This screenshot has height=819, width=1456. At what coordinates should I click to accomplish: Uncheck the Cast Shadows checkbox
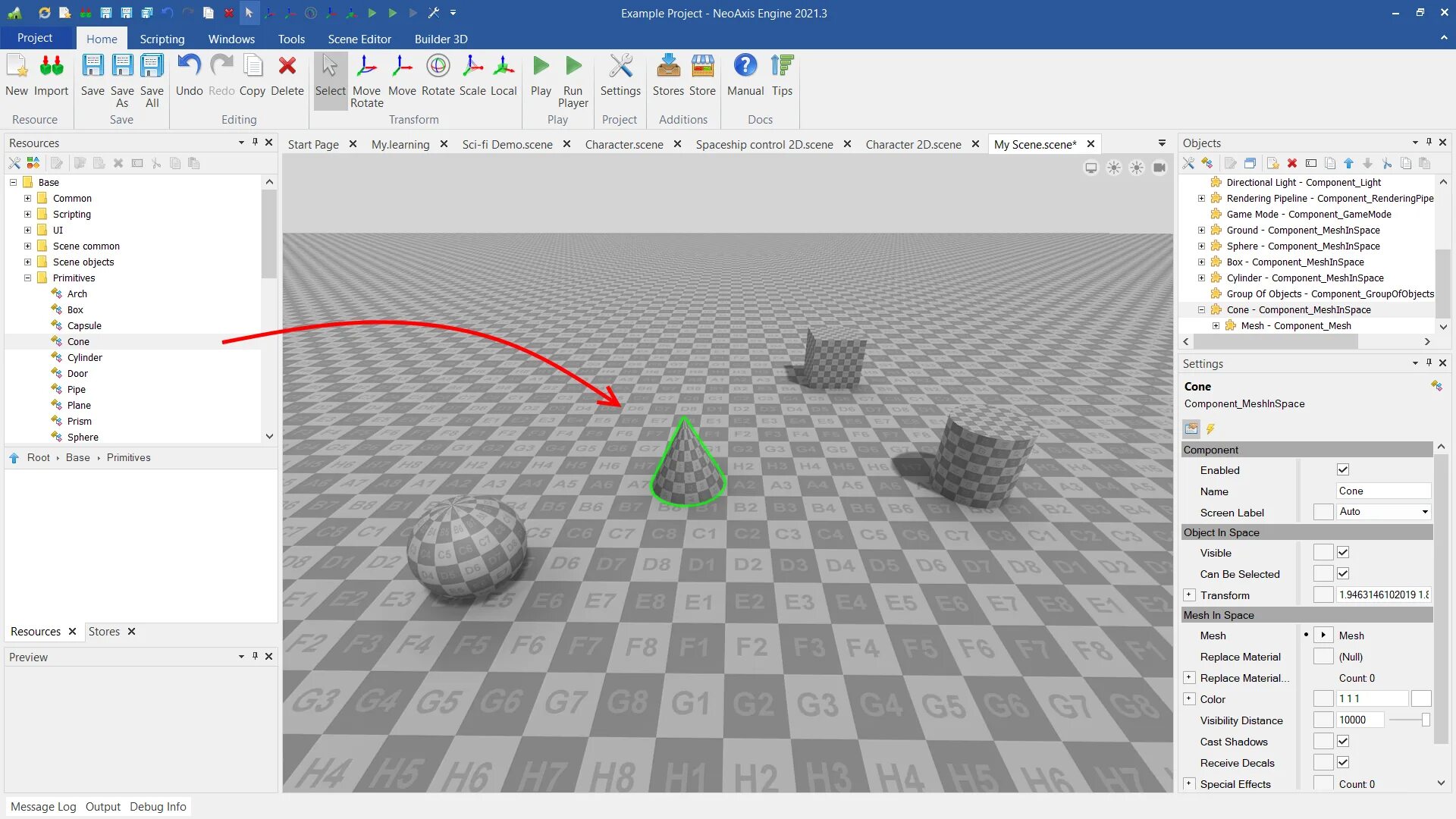(x=1343, y=742)
